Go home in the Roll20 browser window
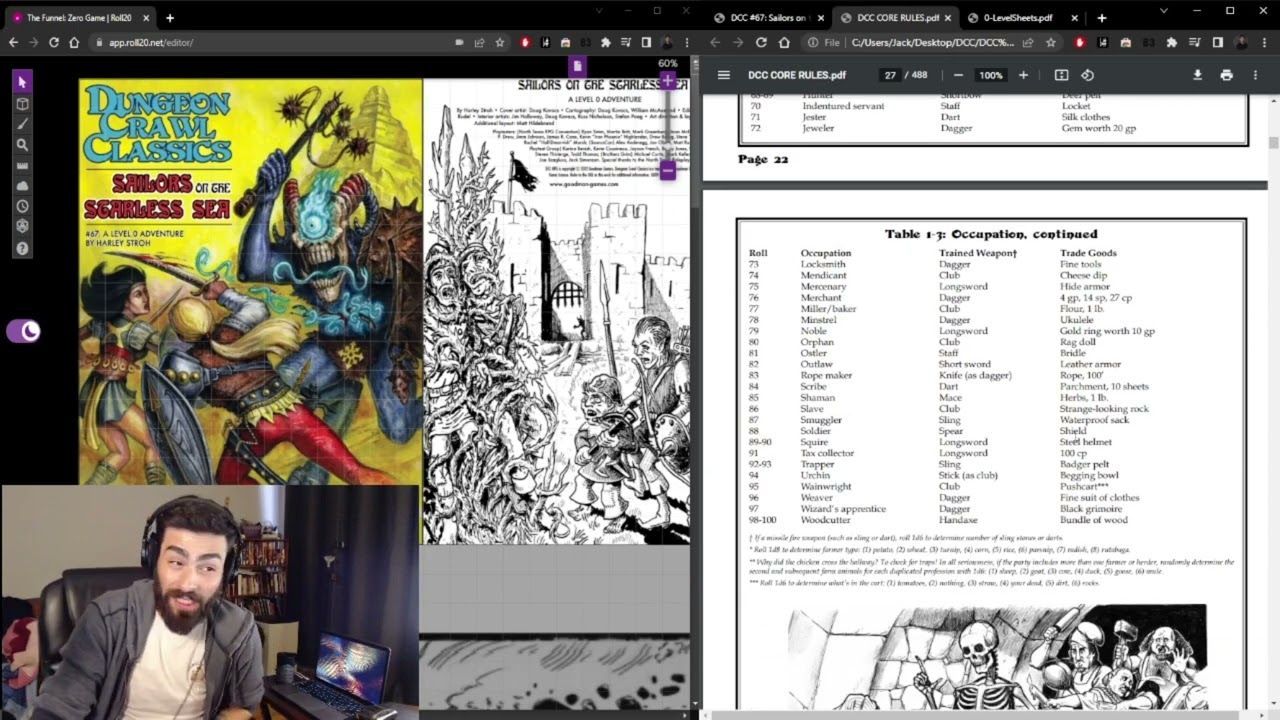Screen dimensions: 1280x720 click(x=75, y=42)
